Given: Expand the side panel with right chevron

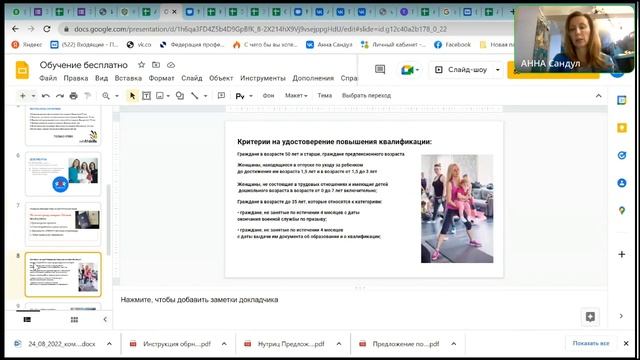Looking at the screenshot, I should pyautogui.click(x=621, y=316).
